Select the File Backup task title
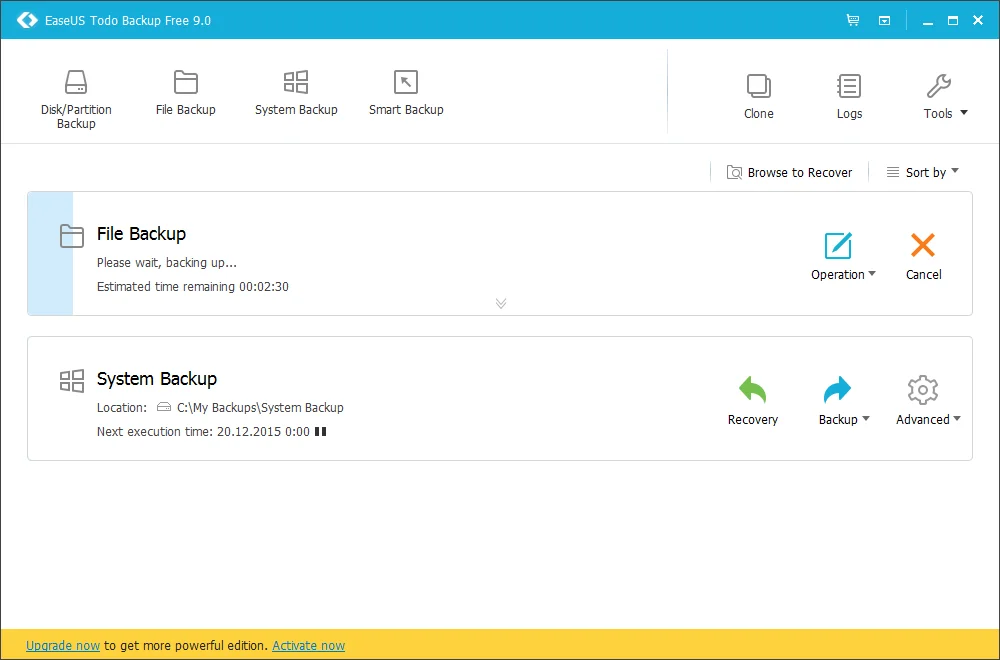1000x660 pixels. pyautogui.click(x=142, y=234)
